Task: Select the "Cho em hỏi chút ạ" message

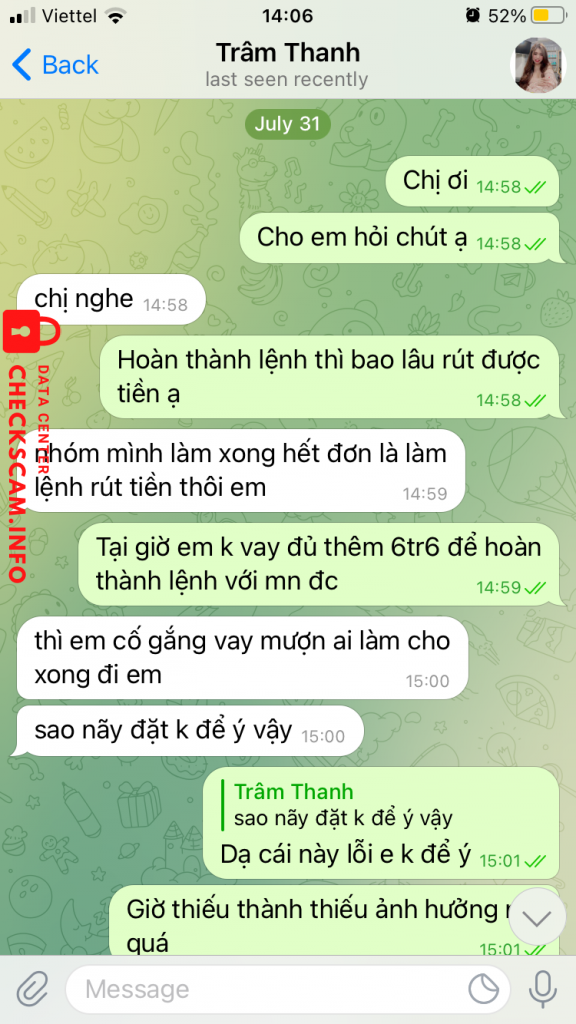Action: coord(400,238)
